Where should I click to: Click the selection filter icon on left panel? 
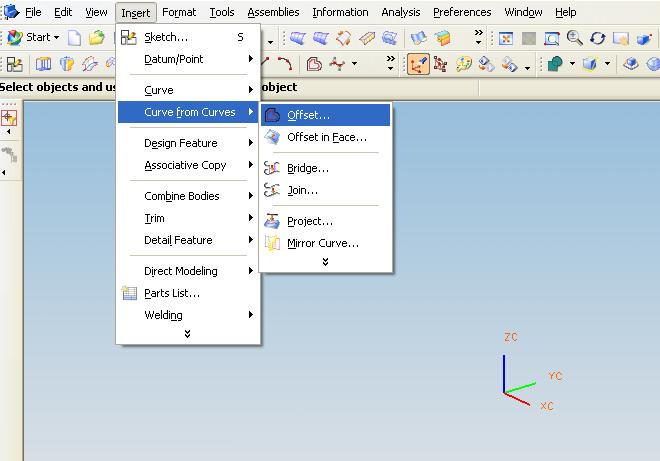[9, 117]
